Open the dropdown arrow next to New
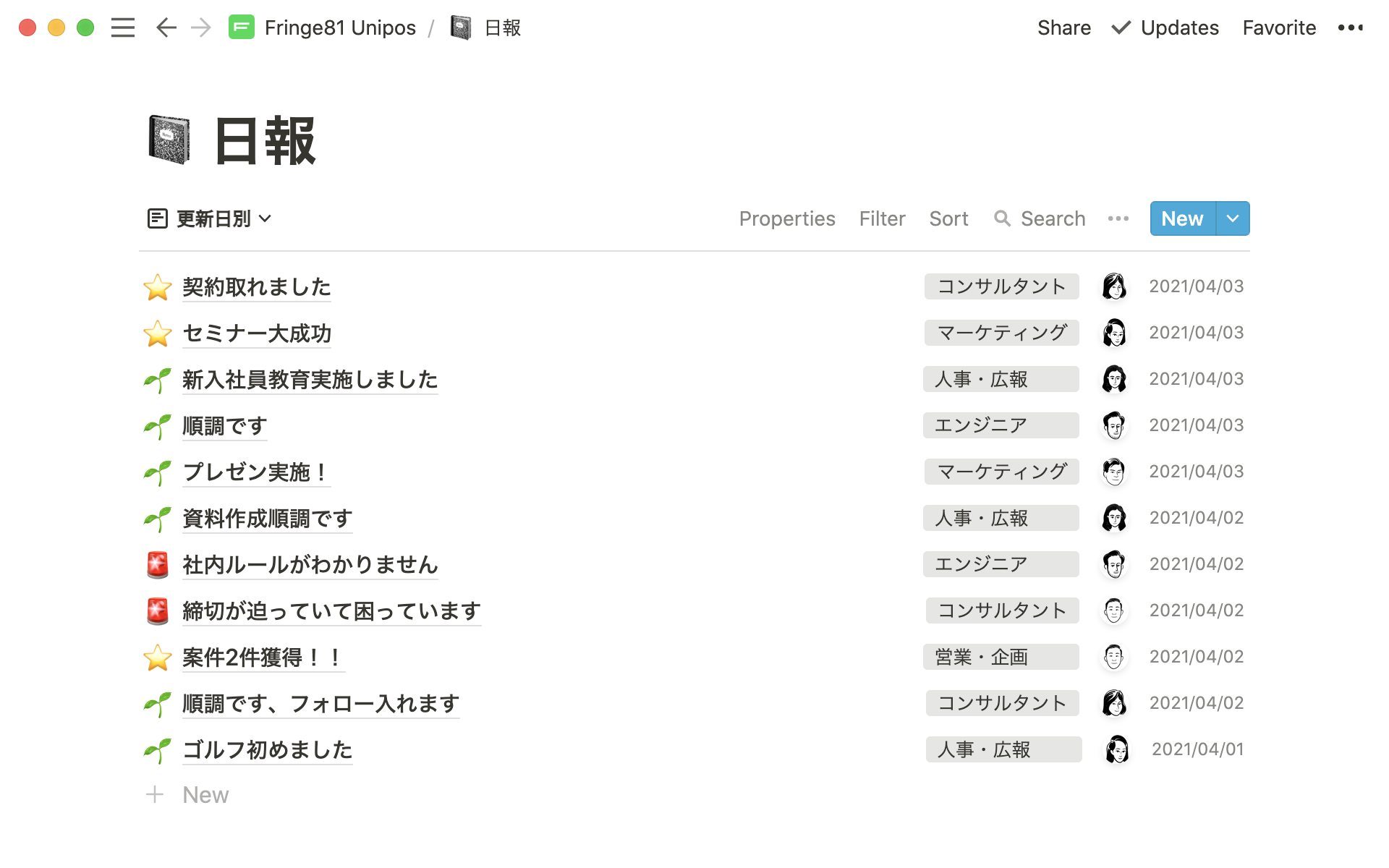Viewport: 1389px width, 868px height. [1233, 218]
